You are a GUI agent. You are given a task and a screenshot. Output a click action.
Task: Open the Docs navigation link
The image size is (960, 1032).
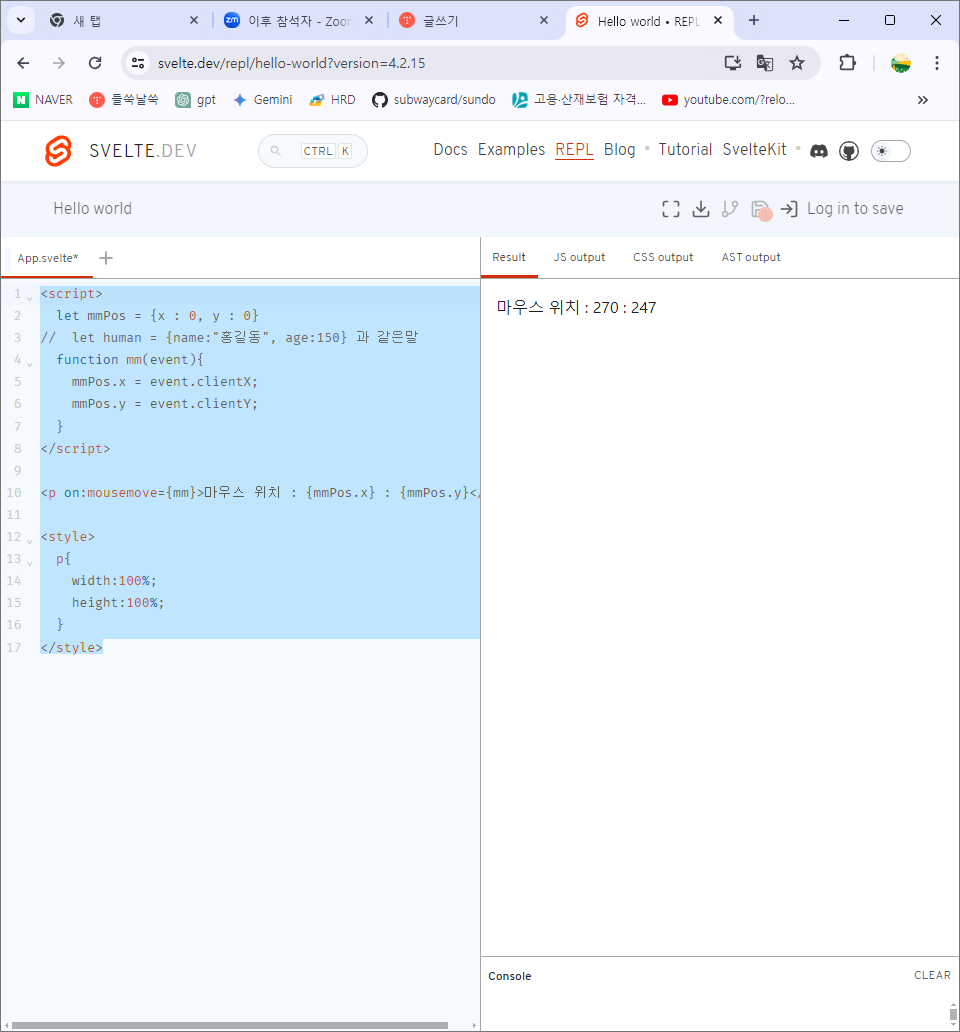[450, 150]
